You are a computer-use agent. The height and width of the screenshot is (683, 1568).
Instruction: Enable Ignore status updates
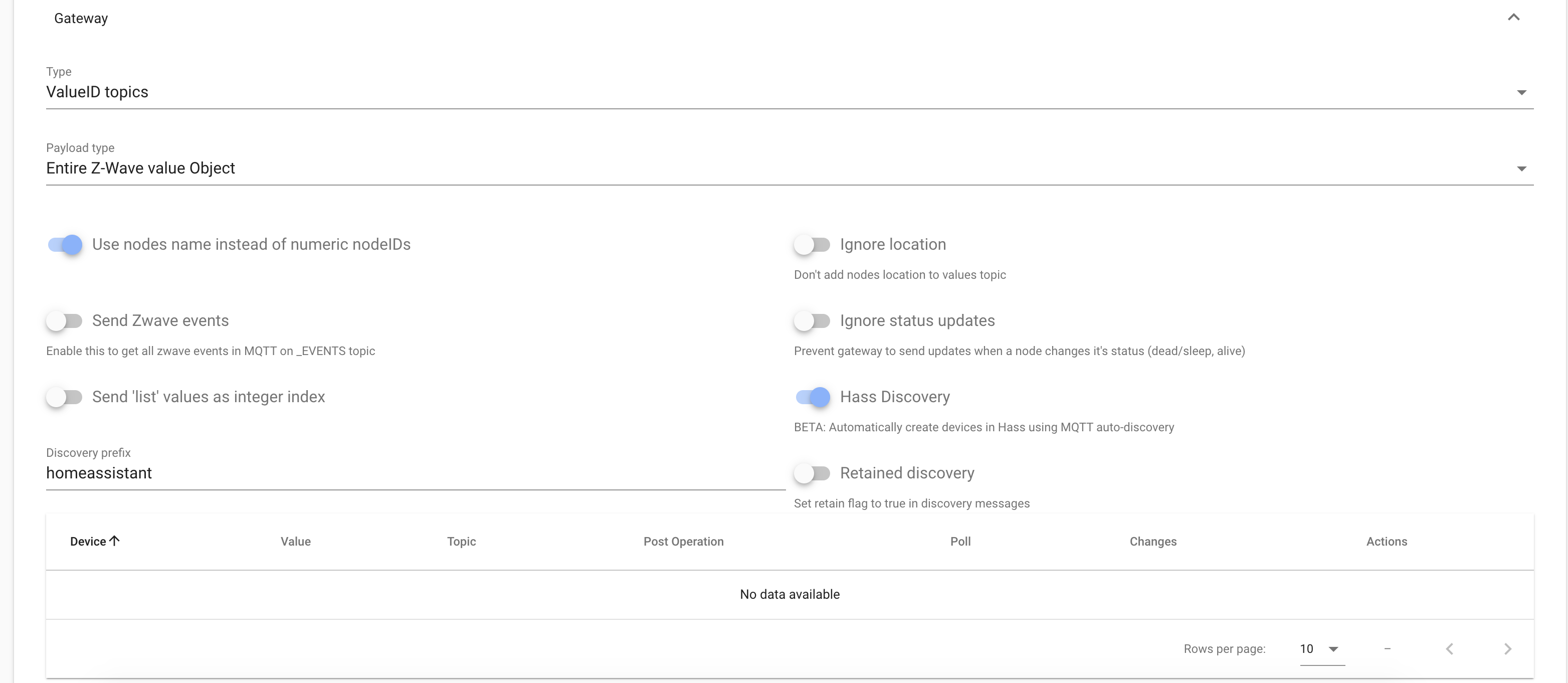[x=813, y=321]
